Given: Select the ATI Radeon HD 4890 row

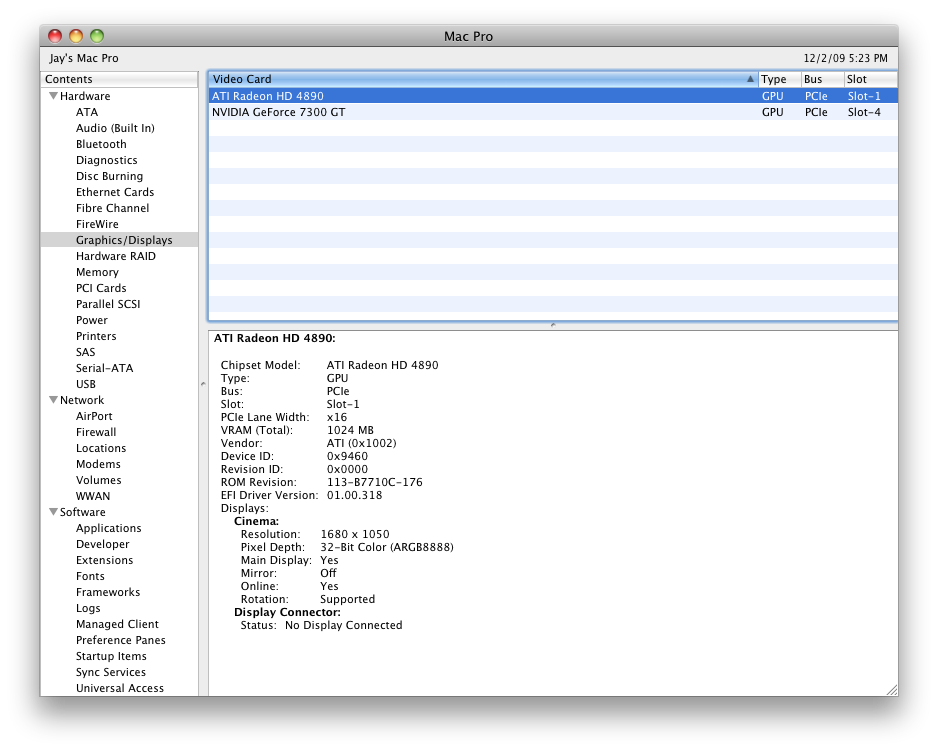Looking at the screenshot, I should [553, 96].
